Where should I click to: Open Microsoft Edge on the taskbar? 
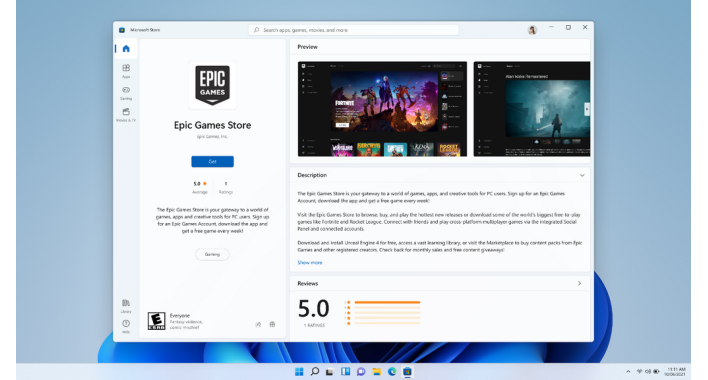tap(392, 371)
